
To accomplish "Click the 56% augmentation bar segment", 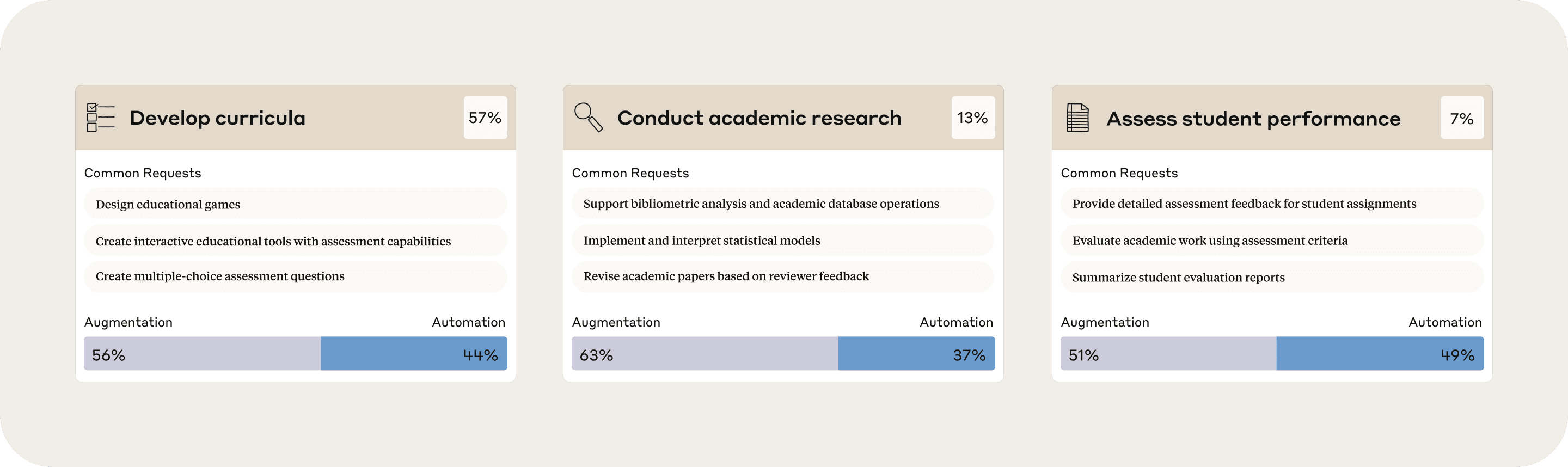I will [x=202, y=354].
